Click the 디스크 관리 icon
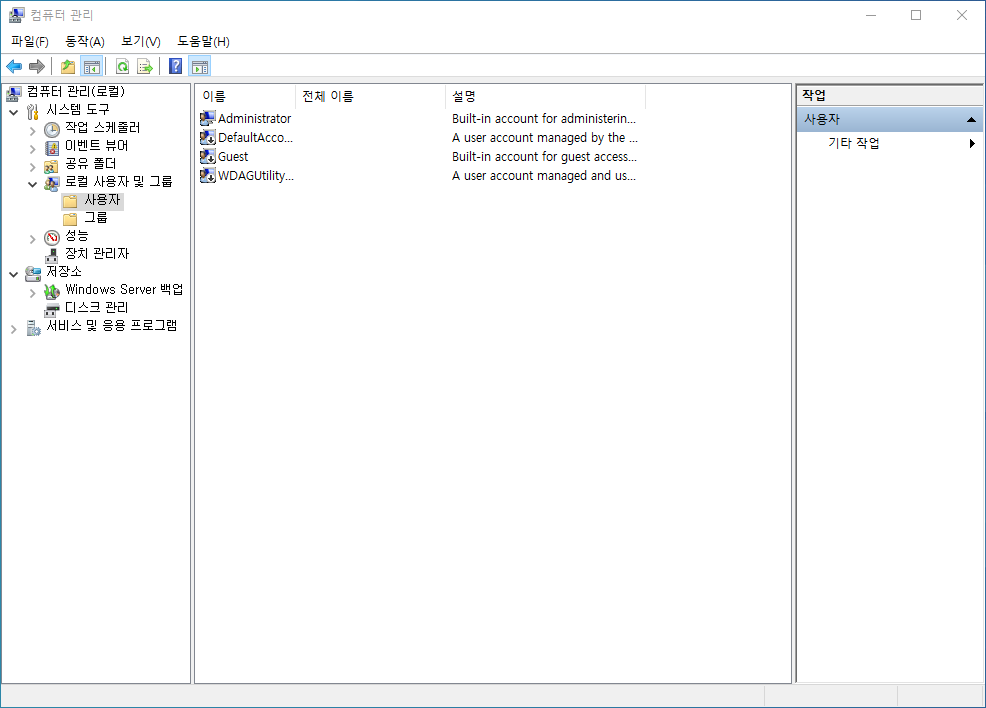This screenshot has width=986, height=708. point(52,309)
